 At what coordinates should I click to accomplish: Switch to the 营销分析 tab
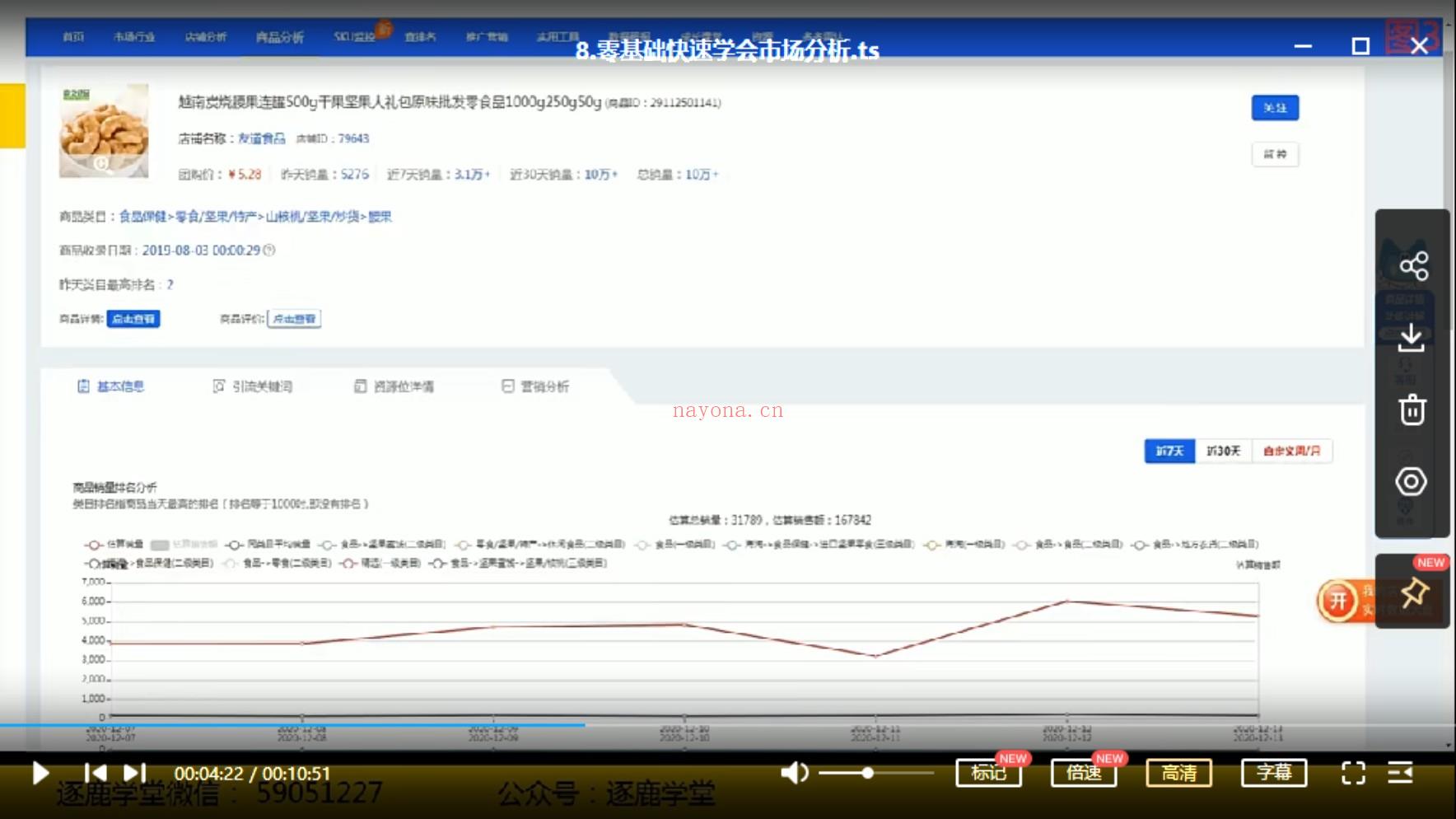click(535, 386)
